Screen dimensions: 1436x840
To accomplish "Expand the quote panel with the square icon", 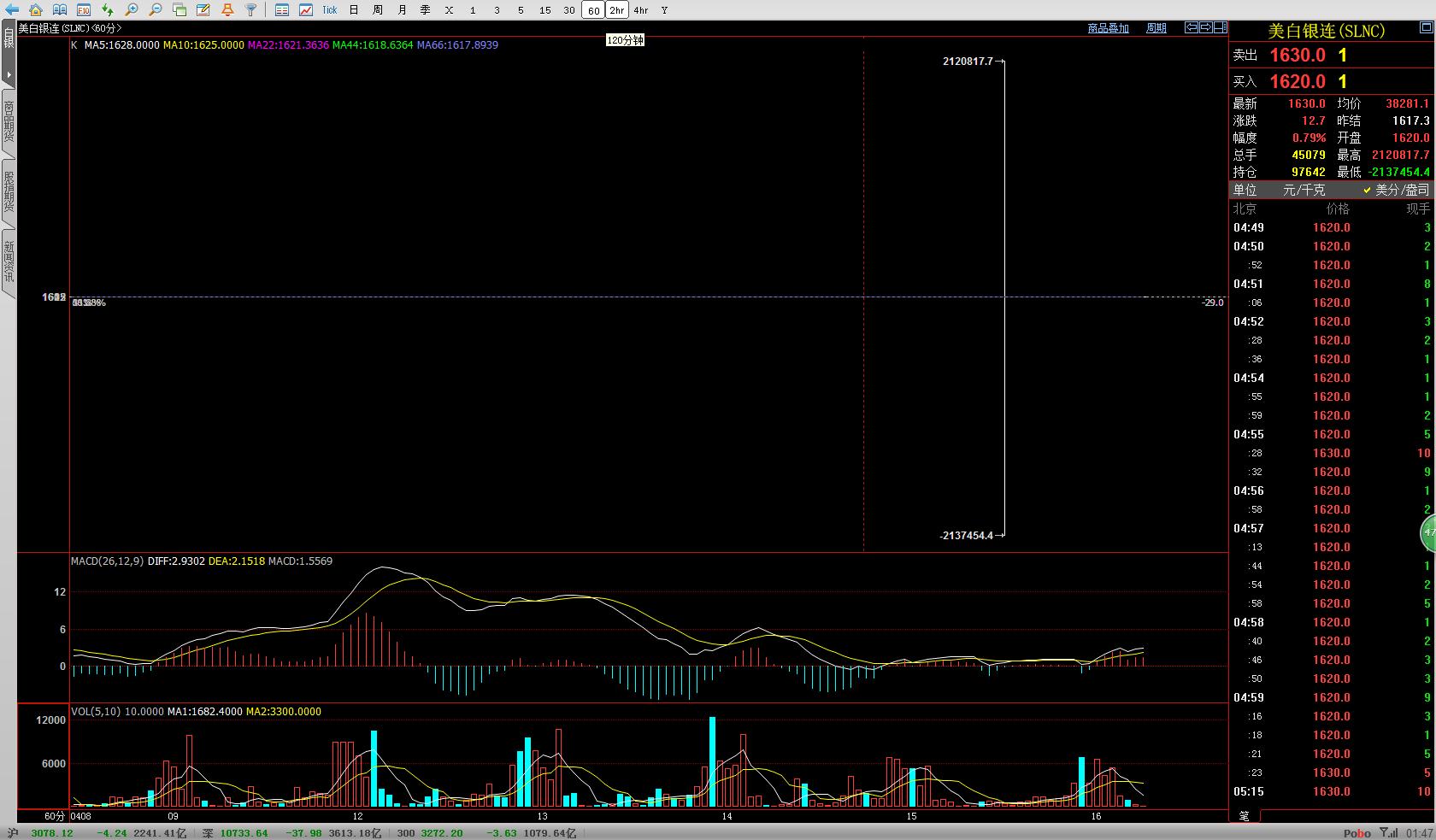I will [1220, 28].
